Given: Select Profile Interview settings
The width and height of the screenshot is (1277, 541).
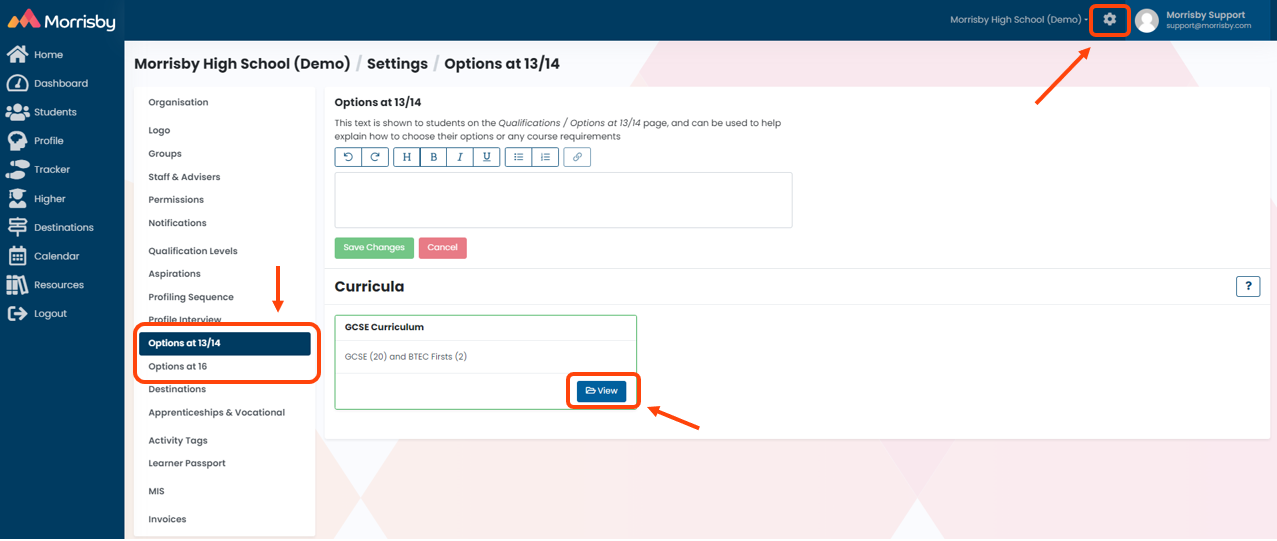Looking at the screenshot, I should [x=185, y=320].
